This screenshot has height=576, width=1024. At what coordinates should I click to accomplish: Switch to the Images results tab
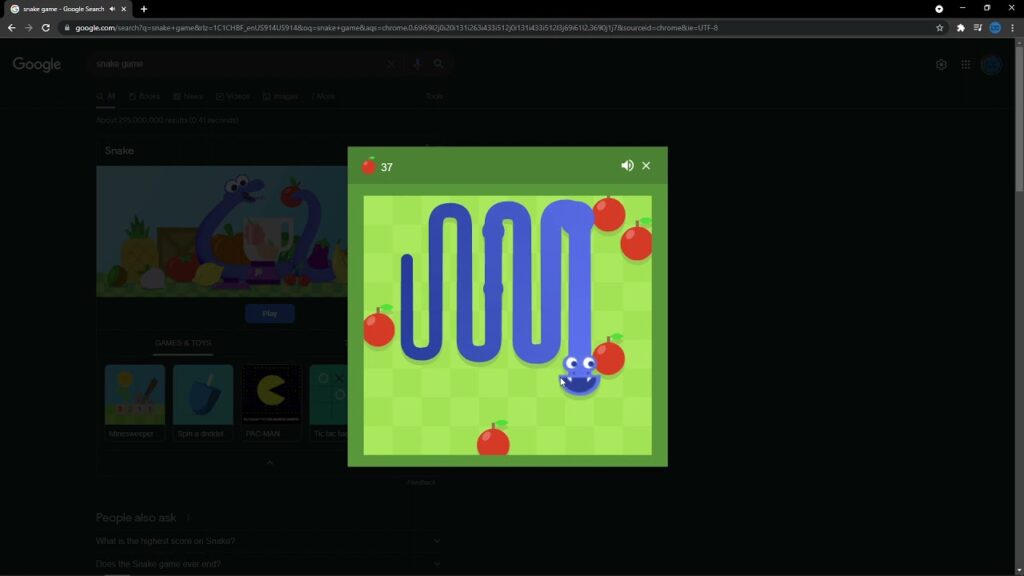point(280,96)
